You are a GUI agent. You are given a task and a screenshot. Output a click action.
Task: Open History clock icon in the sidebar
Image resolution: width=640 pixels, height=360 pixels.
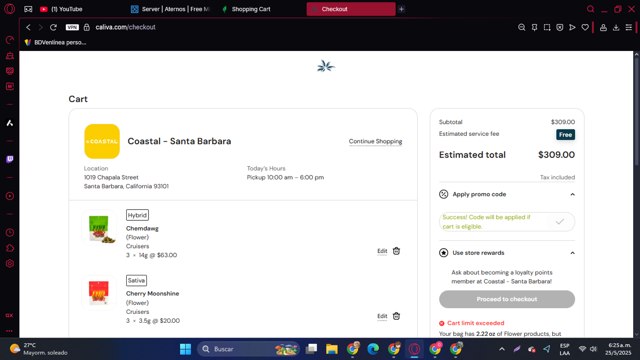(10, 233)
